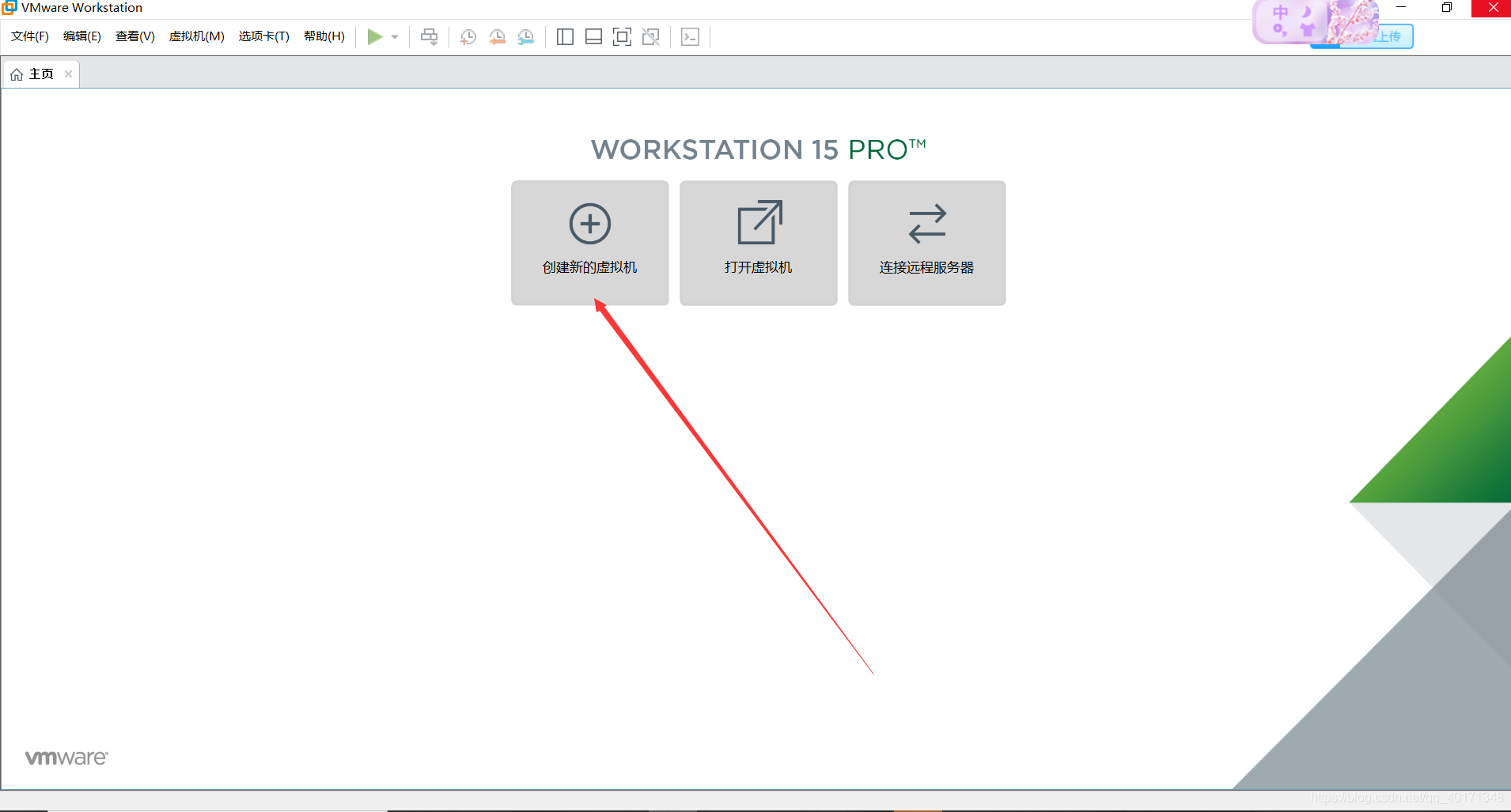Click the IME skin shirt icon
The image size is (1511, 812).
[x=1308, y=30]
